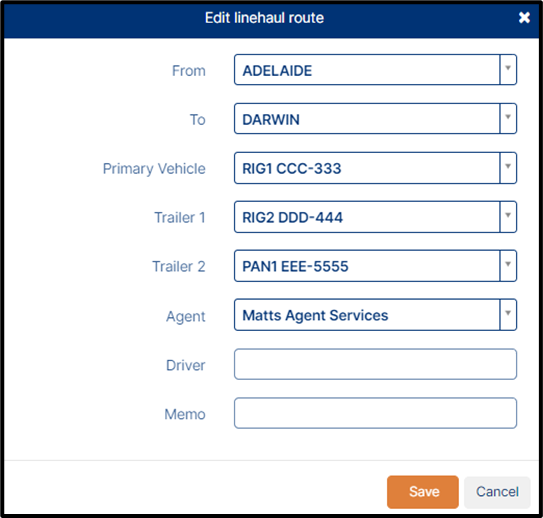Expand the Agent dropdown arrow
Screen dimensions: 543x518
coord(508,314)
